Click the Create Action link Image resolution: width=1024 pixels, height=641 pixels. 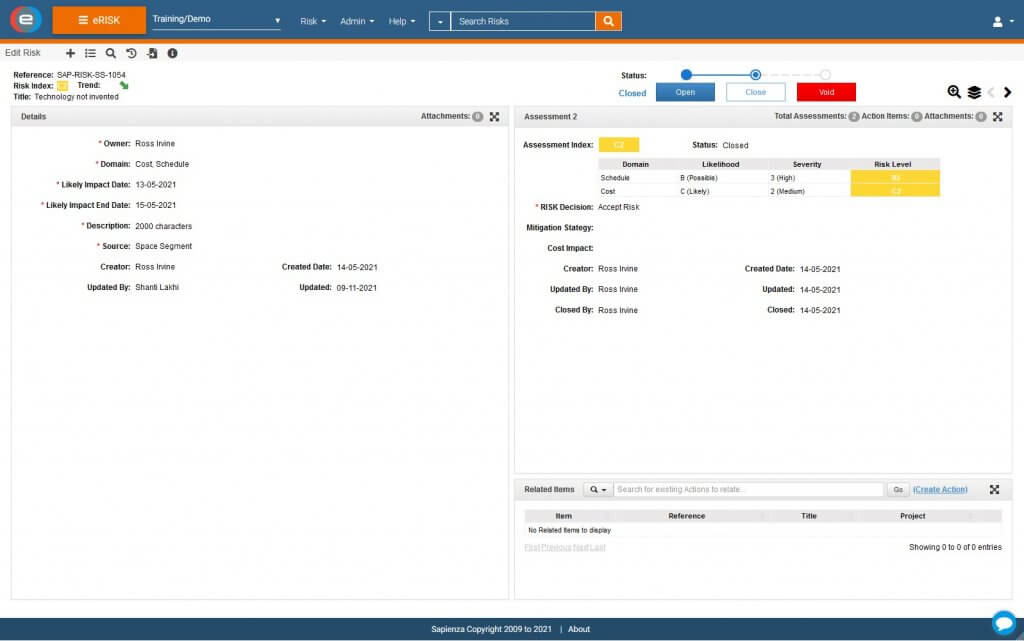[940, 490]
